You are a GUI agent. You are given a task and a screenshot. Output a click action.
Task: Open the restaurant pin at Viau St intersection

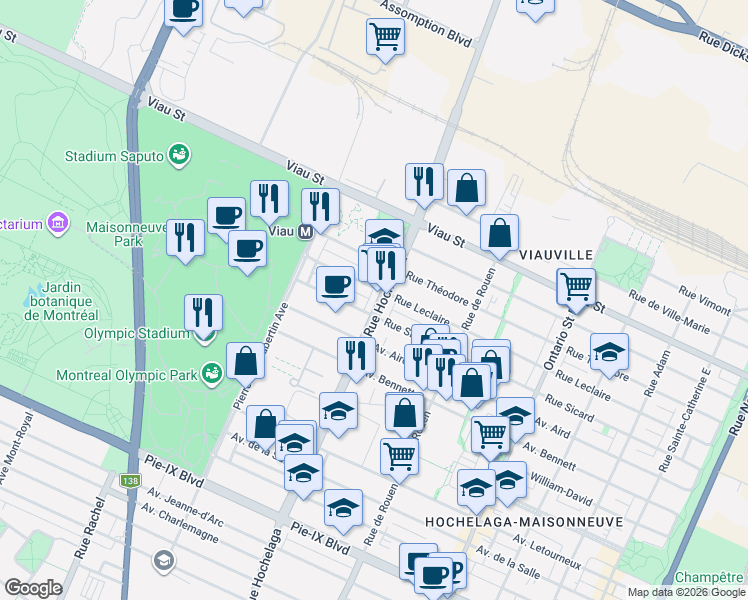click(424, 183)
